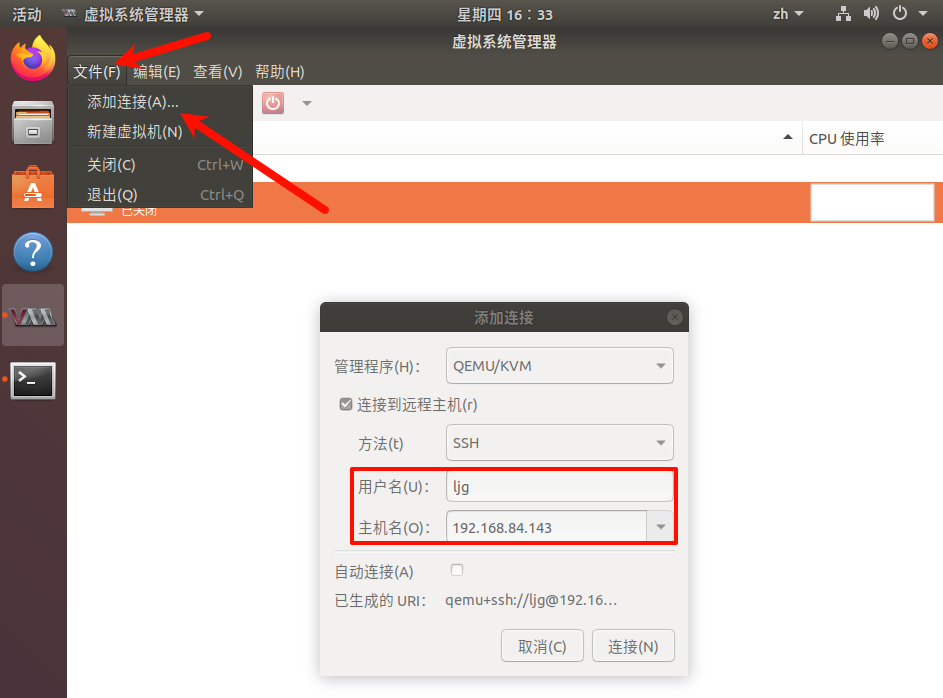Open the 管理程序 QEMU/KVM dropdown
Viewport: 943px width, 698px height.
tap(559, 365)
